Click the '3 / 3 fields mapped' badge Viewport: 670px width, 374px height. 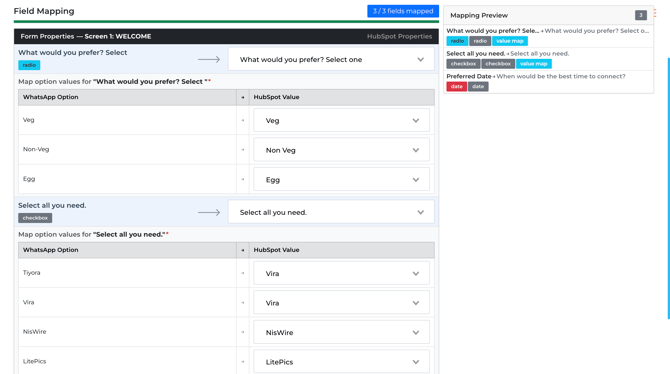403,11
